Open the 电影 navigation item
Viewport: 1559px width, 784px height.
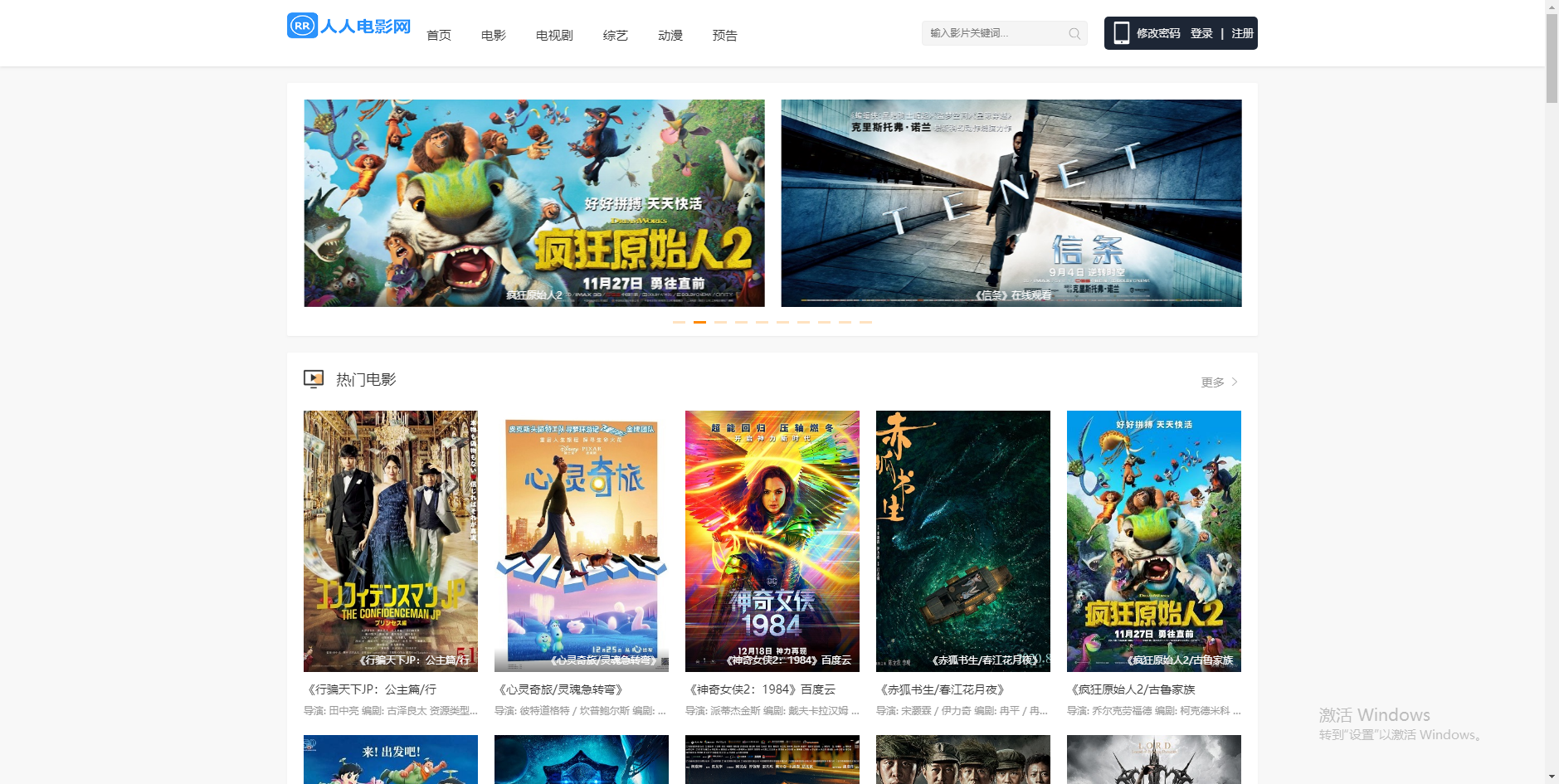pos(494,36)
